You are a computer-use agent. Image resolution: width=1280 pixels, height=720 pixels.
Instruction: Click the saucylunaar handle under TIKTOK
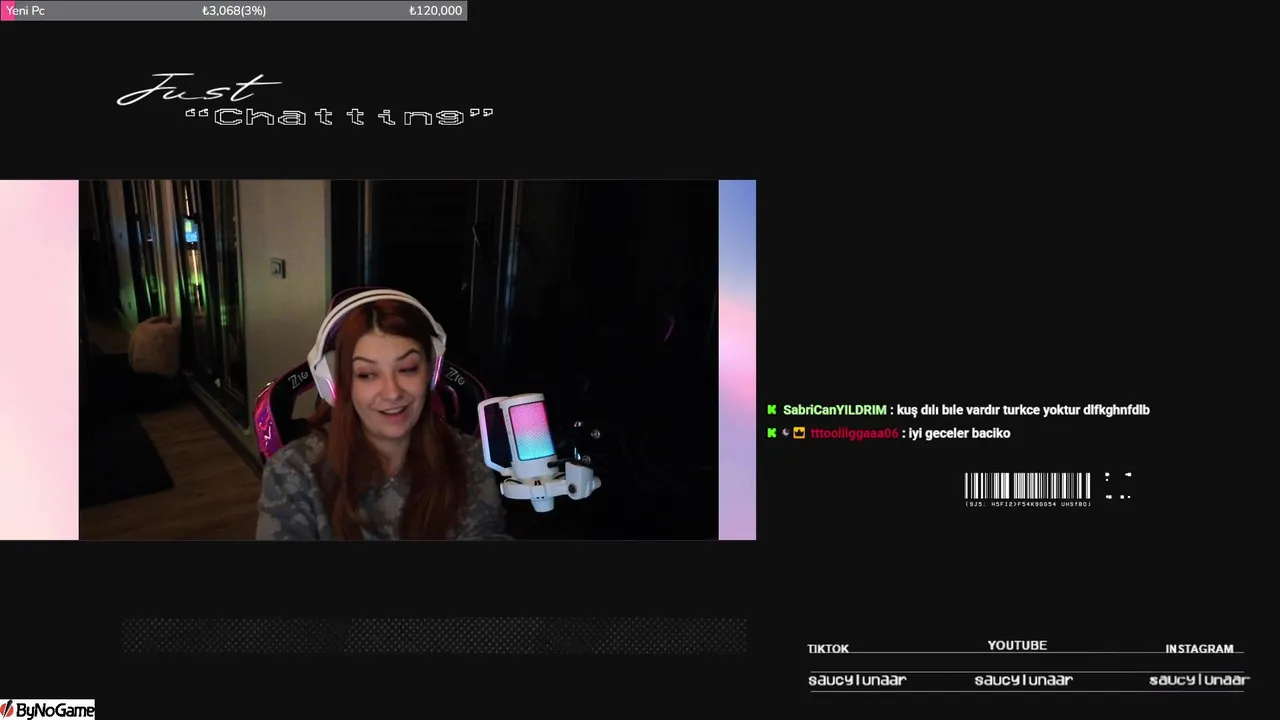[857, 680]
